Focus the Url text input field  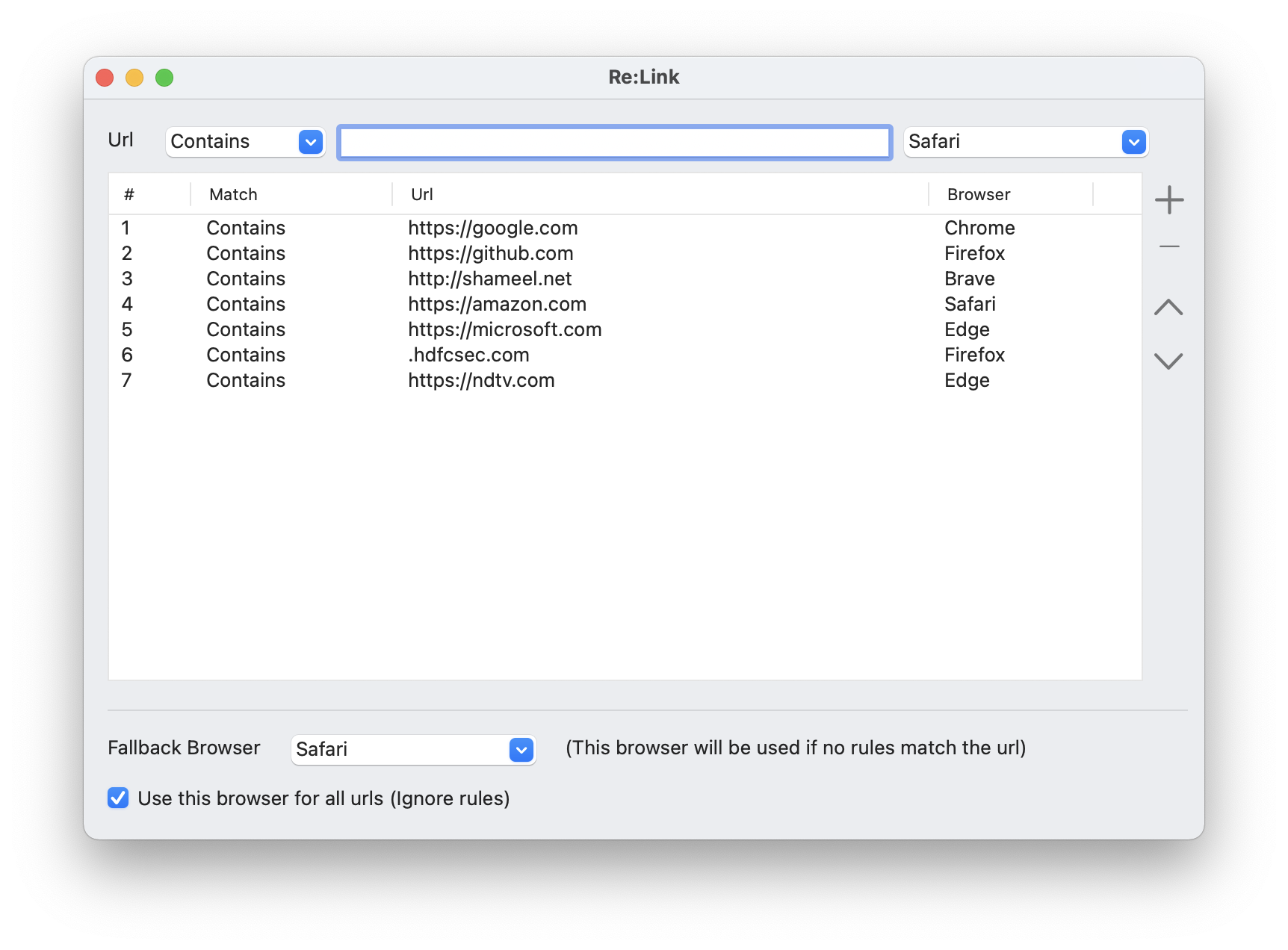click(x=614, y=142)
